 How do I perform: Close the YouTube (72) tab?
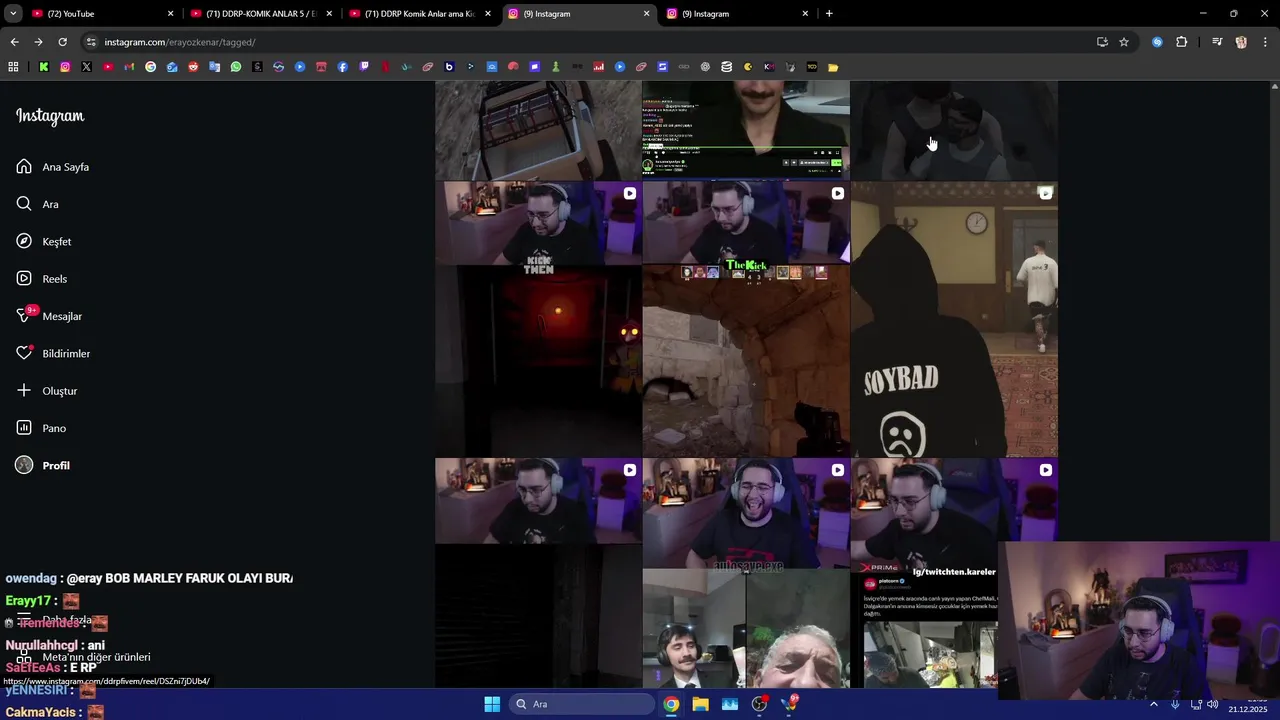tap(170, 14)
